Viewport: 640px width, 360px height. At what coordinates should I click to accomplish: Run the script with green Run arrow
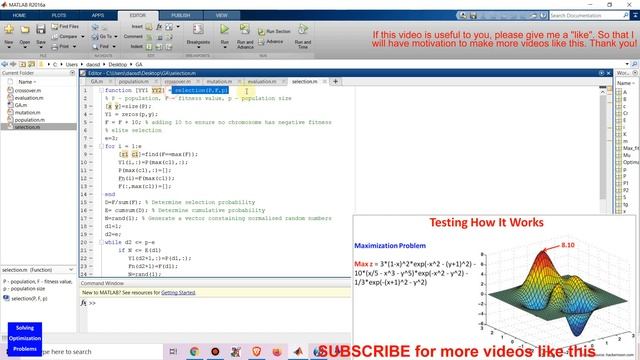coord(224,29)
